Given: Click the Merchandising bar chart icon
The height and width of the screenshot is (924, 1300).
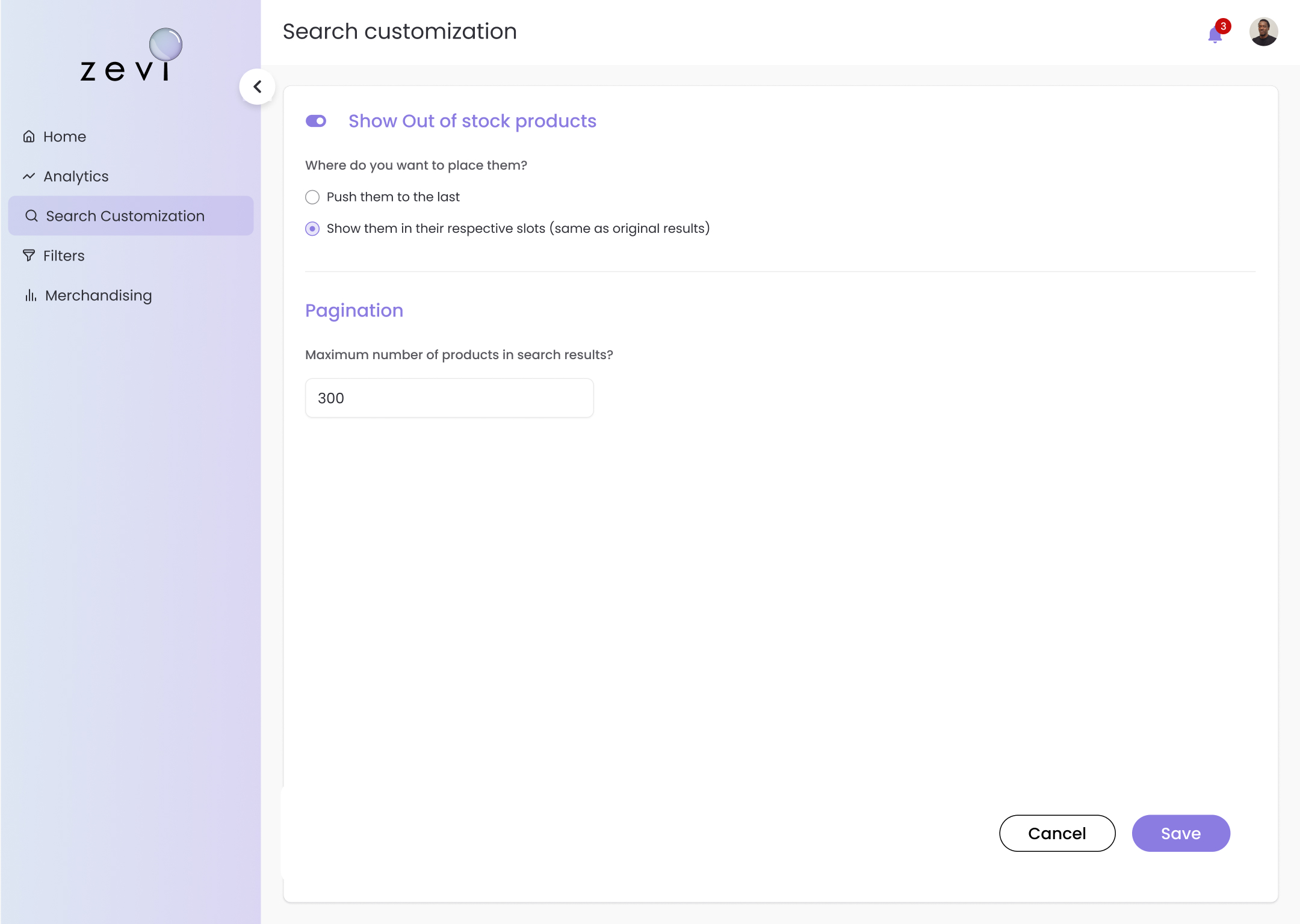Looking at the screenshot, I should point(30,295).
